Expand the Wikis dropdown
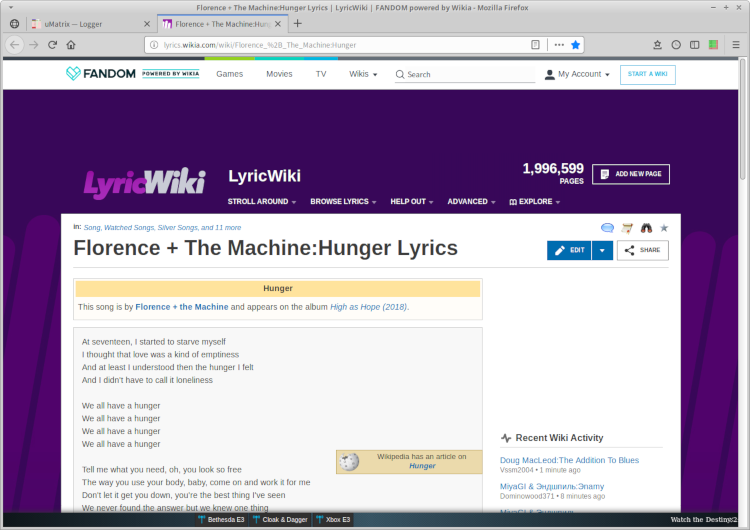The image size is (750, 530). click(x=363, y=74)
